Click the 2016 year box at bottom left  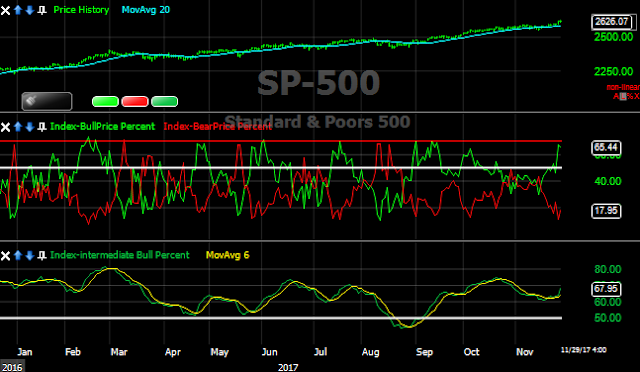[12, 367]
